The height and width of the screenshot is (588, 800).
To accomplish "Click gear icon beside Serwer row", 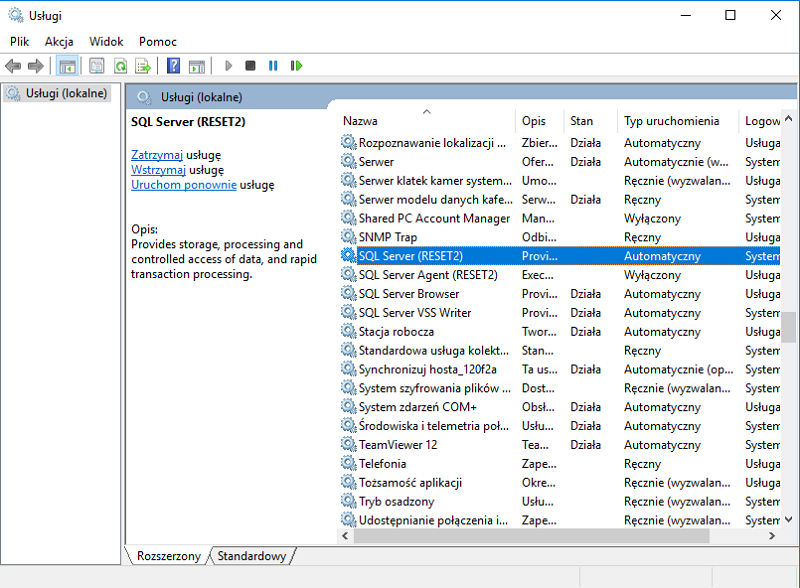I will [348, 160].
